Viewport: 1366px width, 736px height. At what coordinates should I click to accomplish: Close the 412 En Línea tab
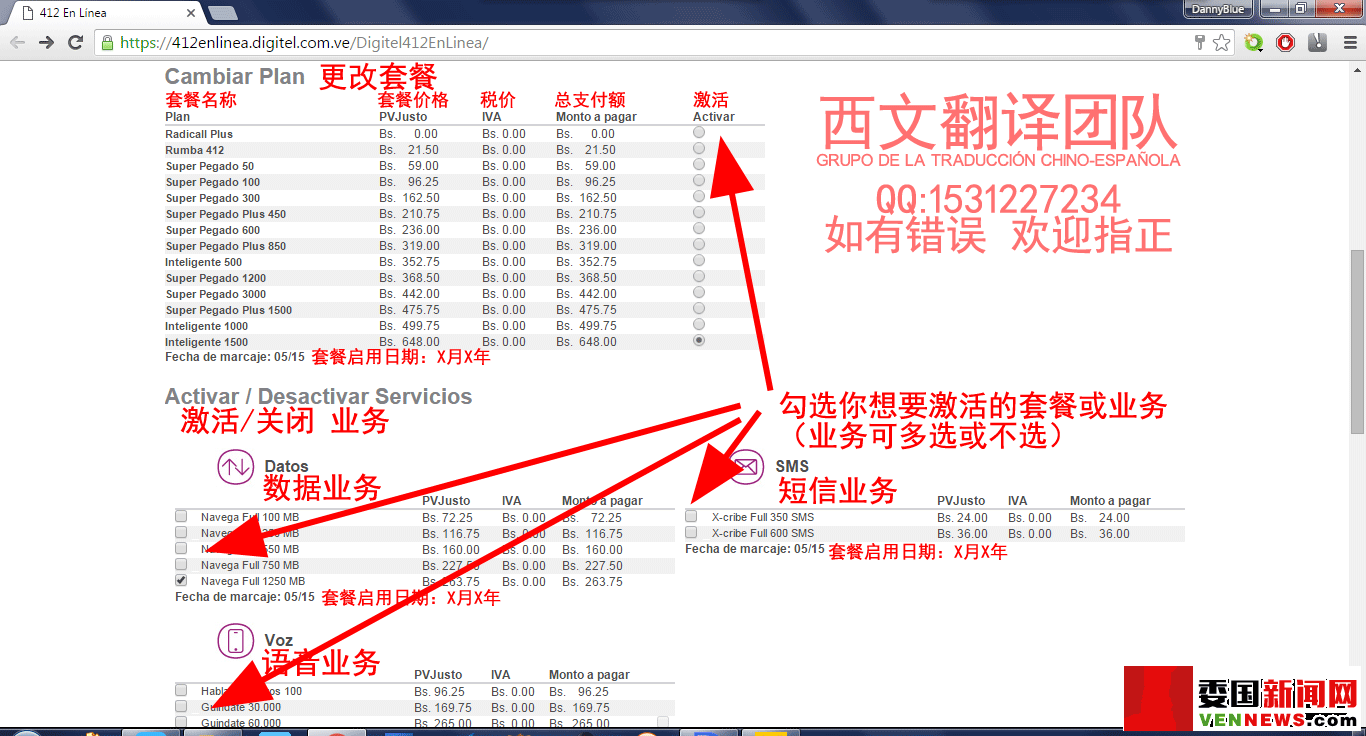(x=191, y=13)
